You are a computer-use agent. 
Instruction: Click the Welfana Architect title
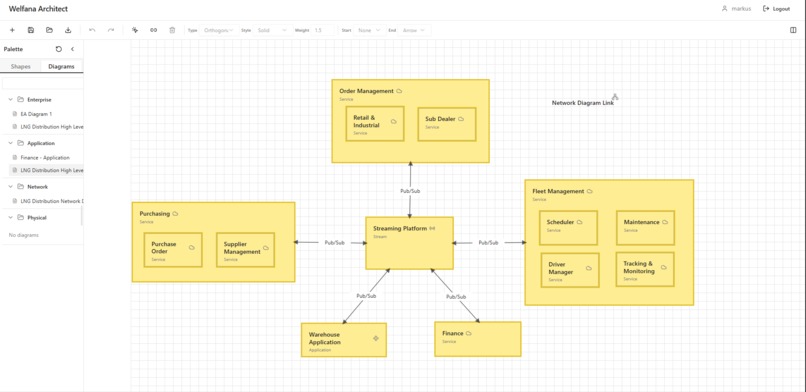pos(38,9)
